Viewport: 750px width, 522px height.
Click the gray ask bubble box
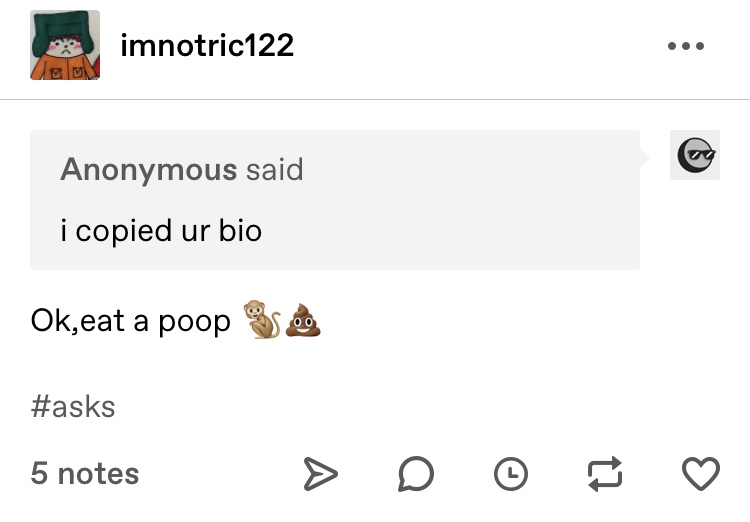click(x=335, y=200)
